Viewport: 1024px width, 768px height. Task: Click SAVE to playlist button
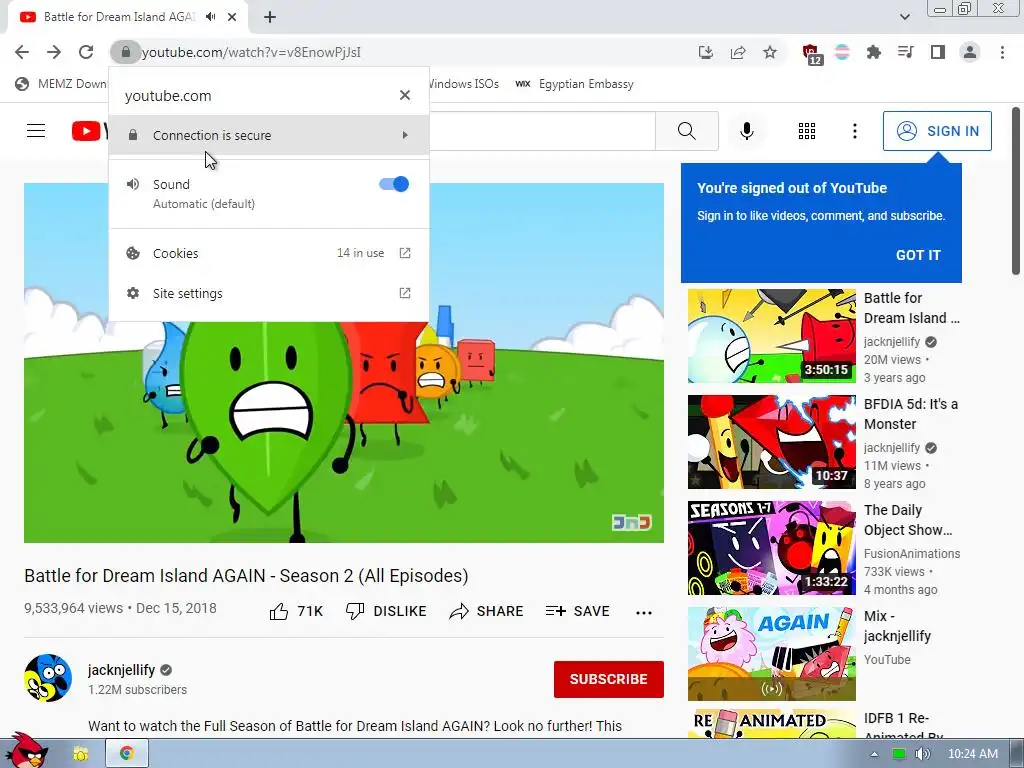[x=577, y=611]
